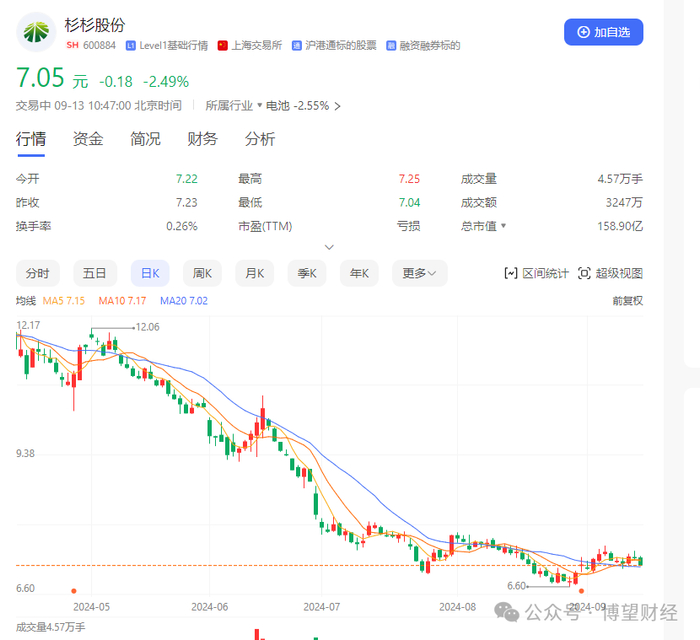Switch to the 分析 tab
The image size is (700, 640).
coord(259,139)
